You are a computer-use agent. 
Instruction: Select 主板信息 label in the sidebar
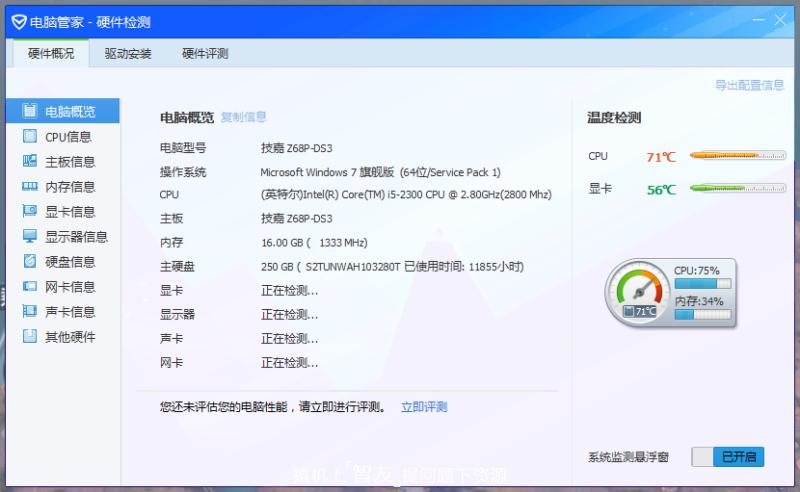click(70, 162)
